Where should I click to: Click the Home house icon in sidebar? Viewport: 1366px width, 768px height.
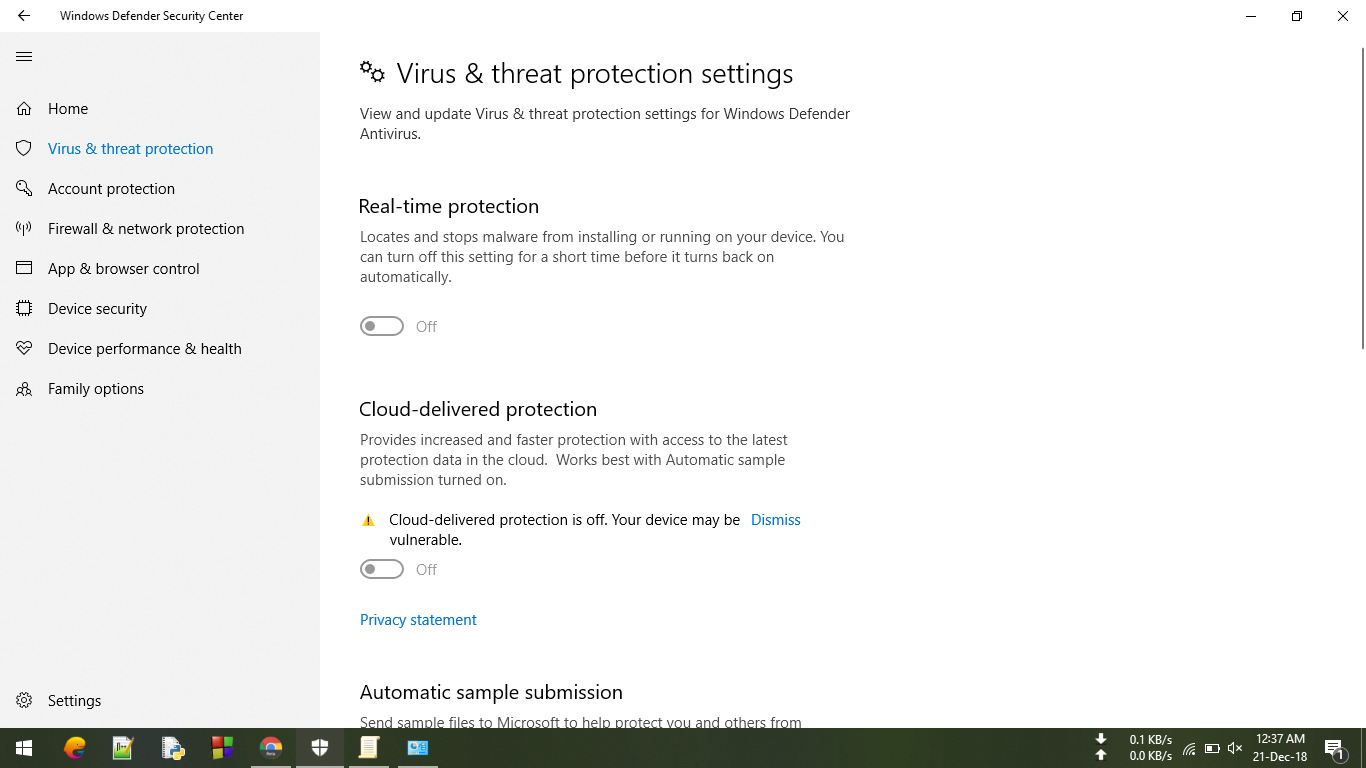point(24,108)
